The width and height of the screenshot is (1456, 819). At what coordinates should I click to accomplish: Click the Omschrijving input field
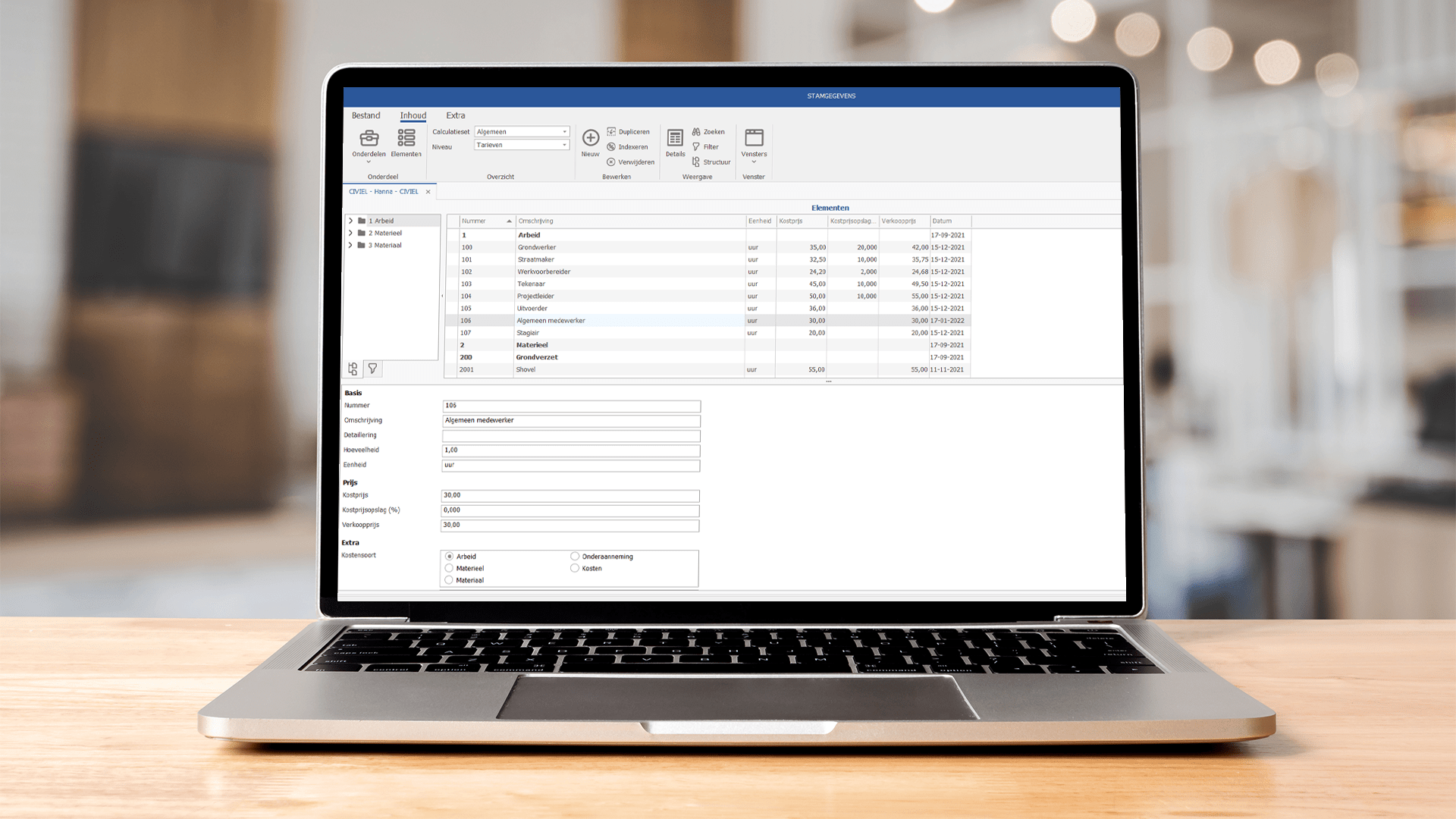[x=572, y=421]
